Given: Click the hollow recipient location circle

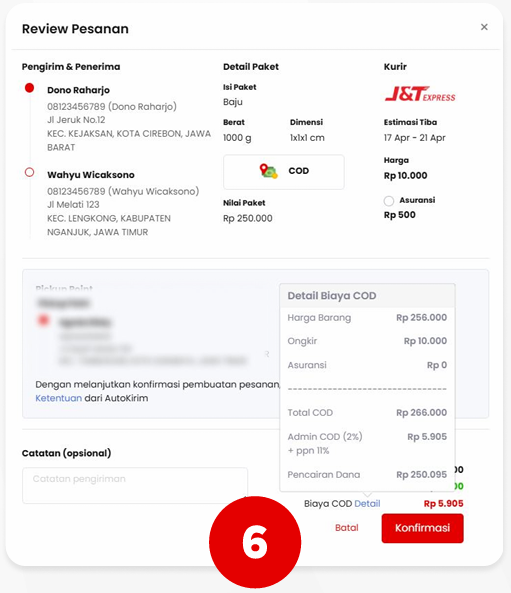Looking at the screenshot, I should (x=30, y=172).
